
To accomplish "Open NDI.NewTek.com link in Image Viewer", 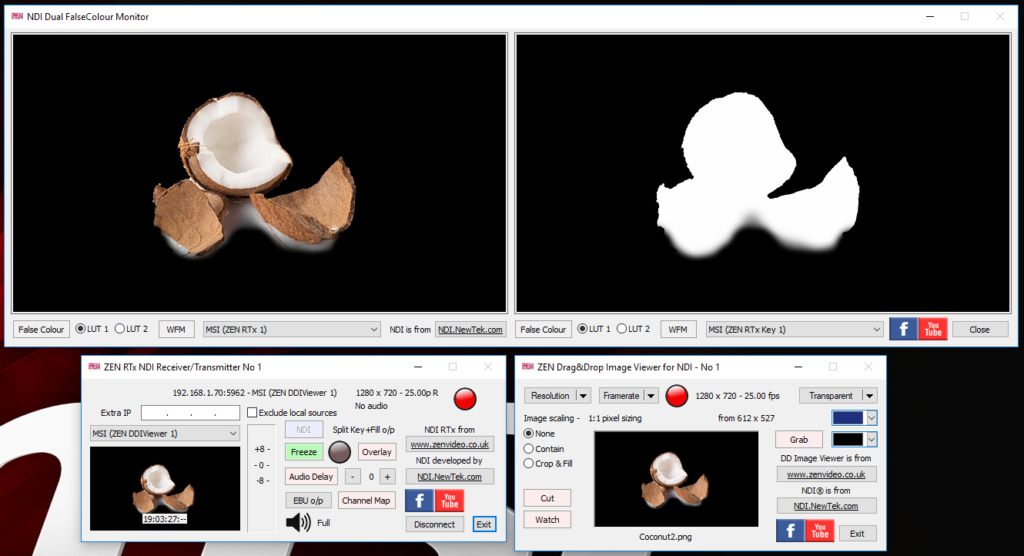I will 826,506.
